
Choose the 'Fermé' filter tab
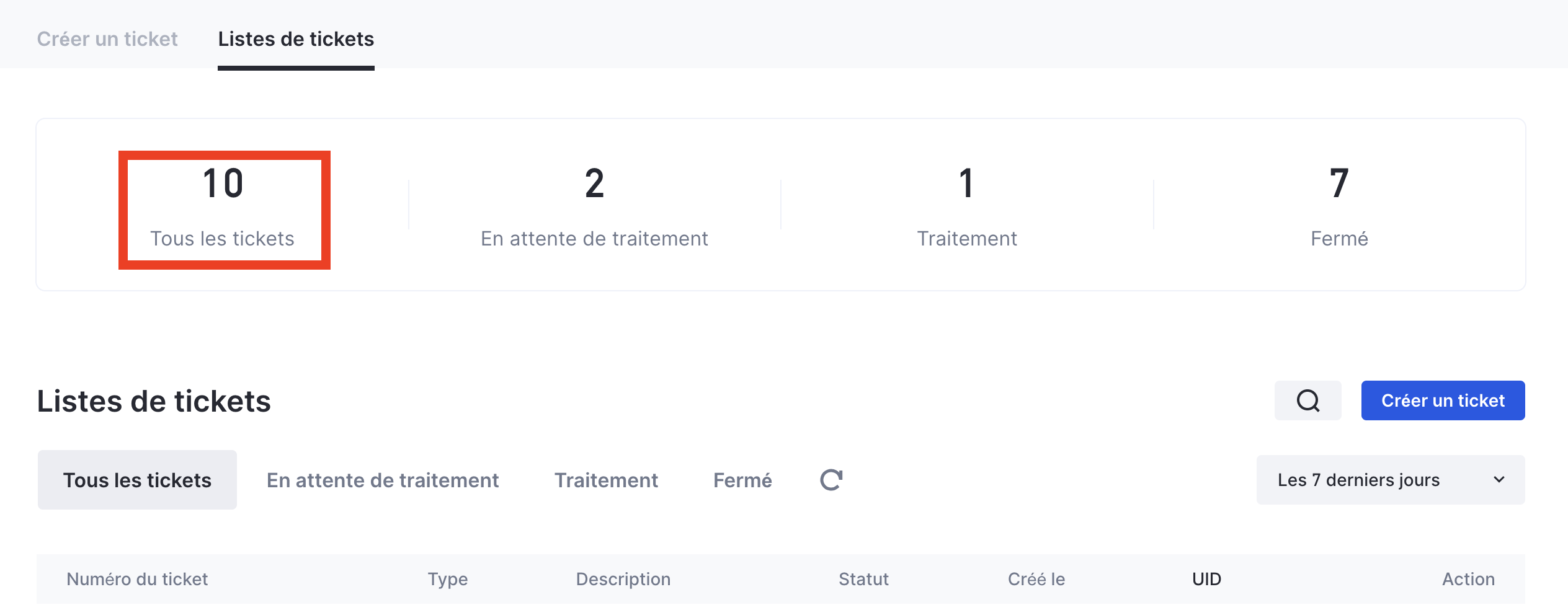tap(742, 480)
